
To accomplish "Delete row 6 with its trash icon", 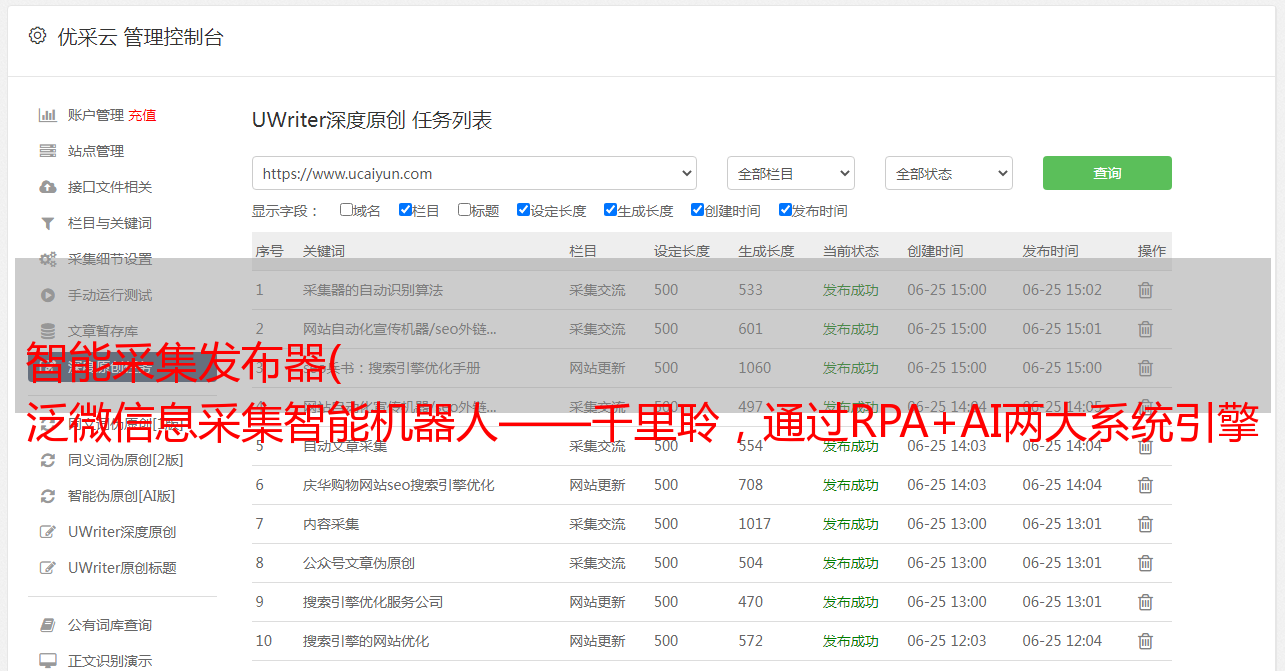I will pyautogui.click(x=1145, y=485).
